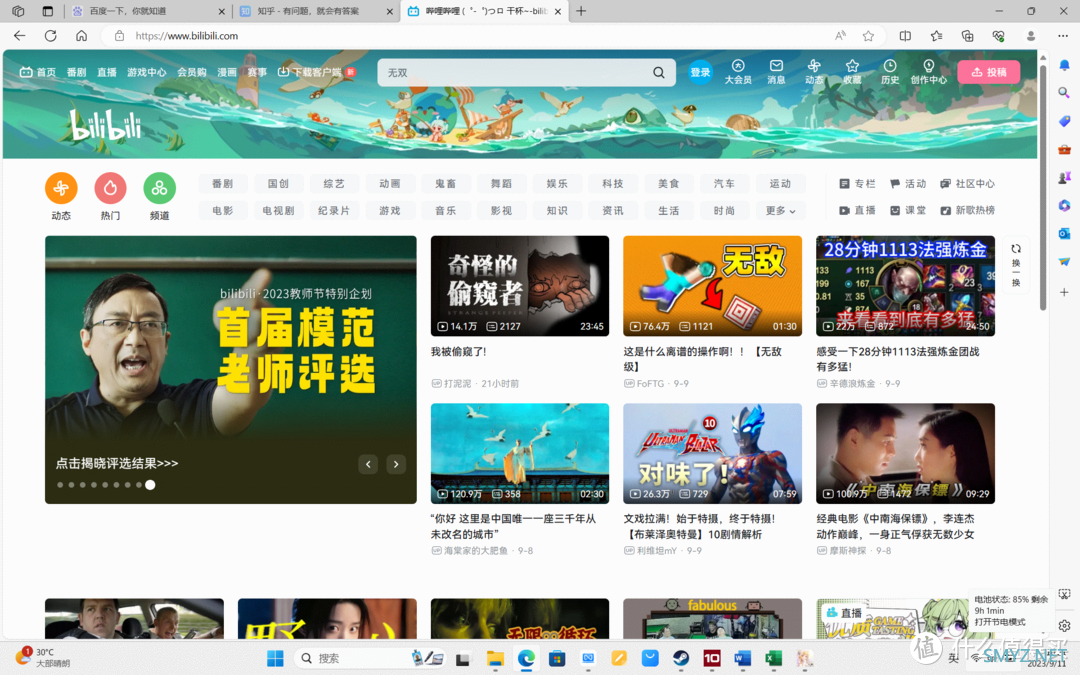
Task: Select the last active carousel dot
Action: tap(150, 485)
